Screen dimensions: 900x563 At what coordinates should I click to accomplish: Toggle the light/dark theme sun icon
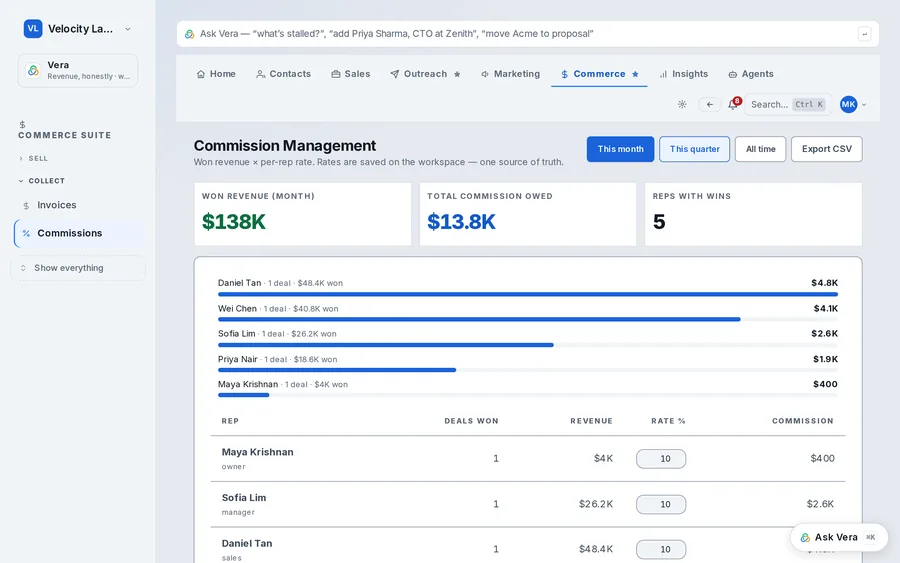(682, 104)
